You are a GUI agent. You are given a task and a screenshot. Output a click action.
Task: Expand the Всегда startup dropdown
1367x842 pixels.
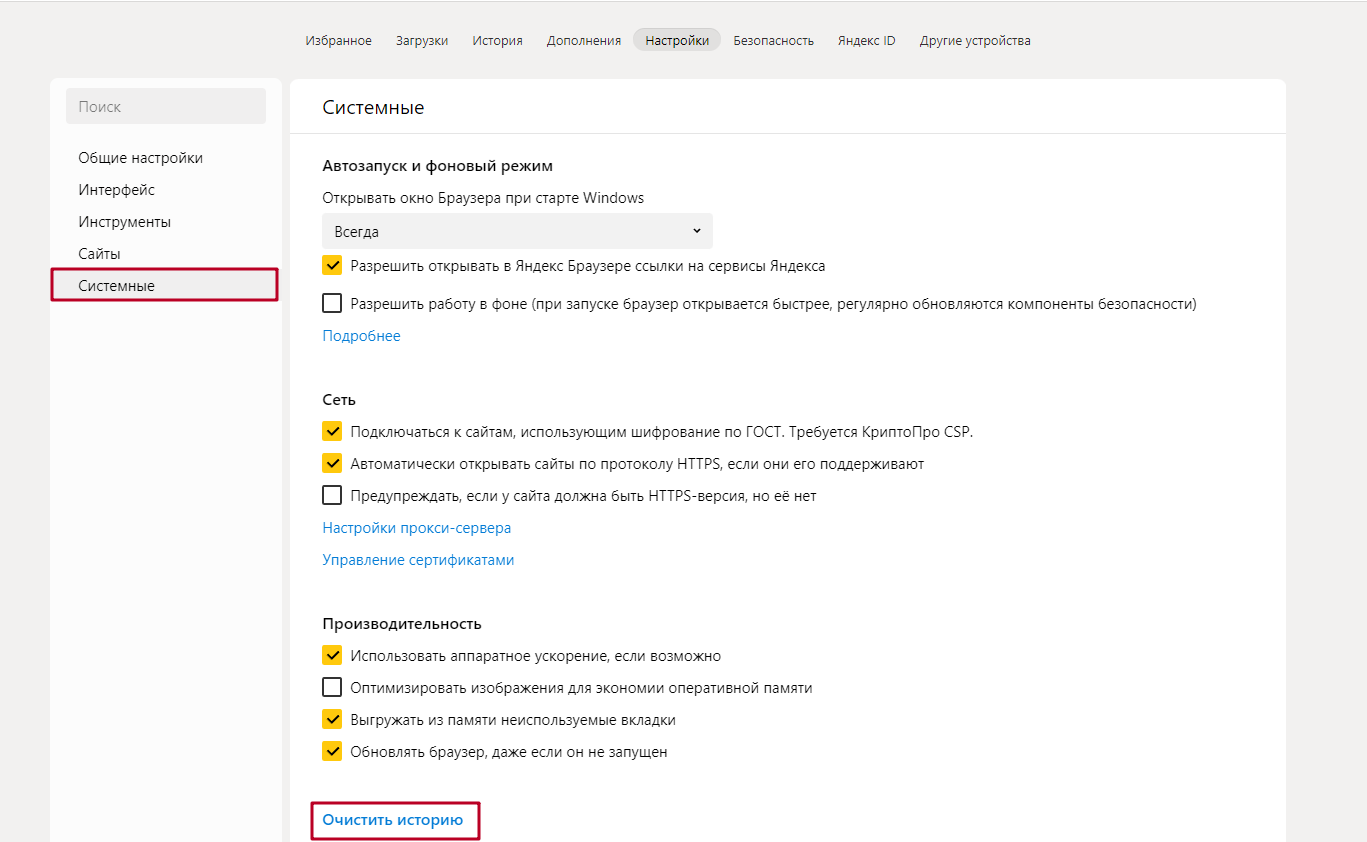click(x=517, y=231)
